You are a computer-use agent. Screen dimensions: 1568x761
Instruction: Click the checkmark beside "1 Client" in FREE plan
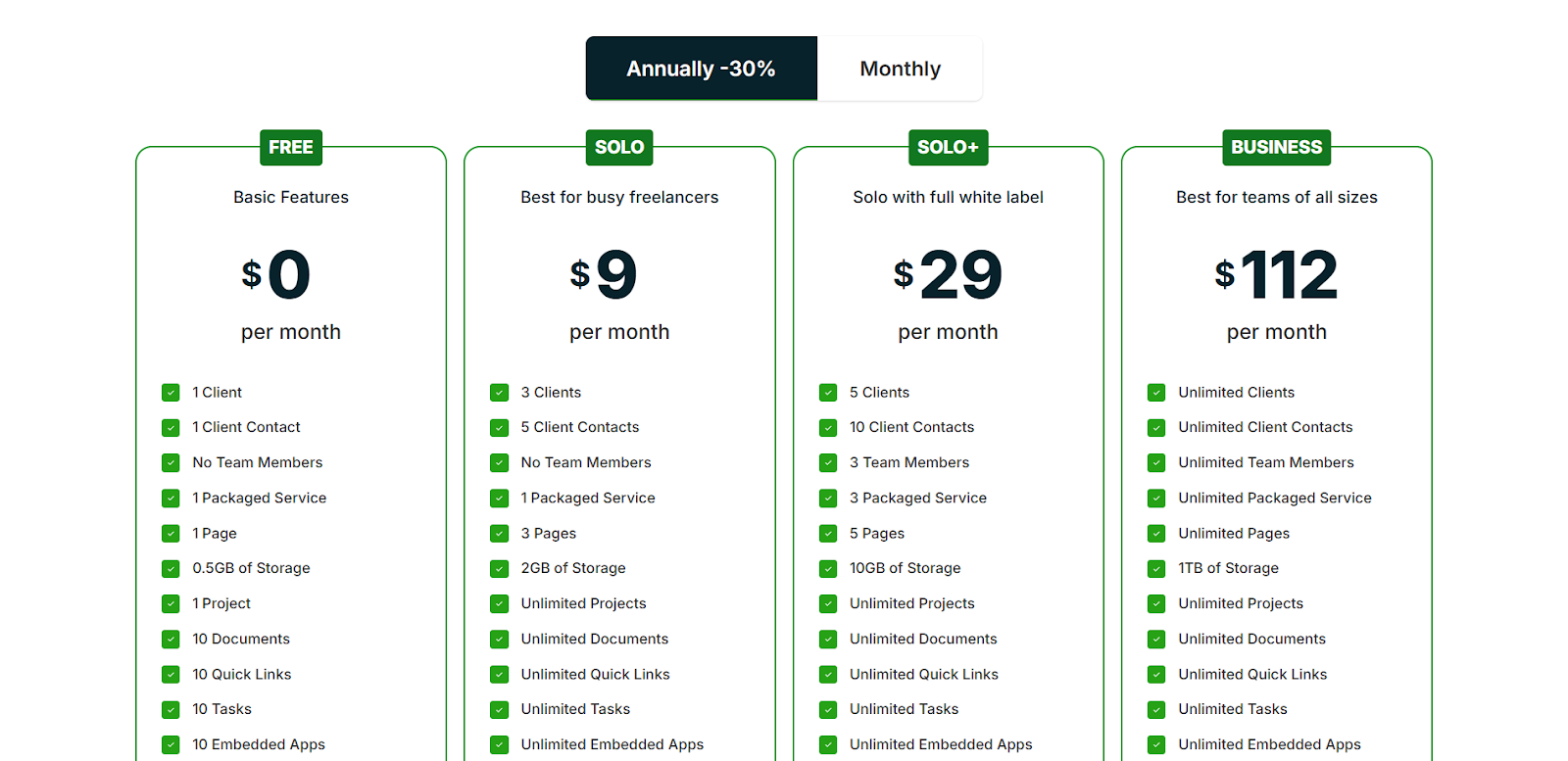171,392
